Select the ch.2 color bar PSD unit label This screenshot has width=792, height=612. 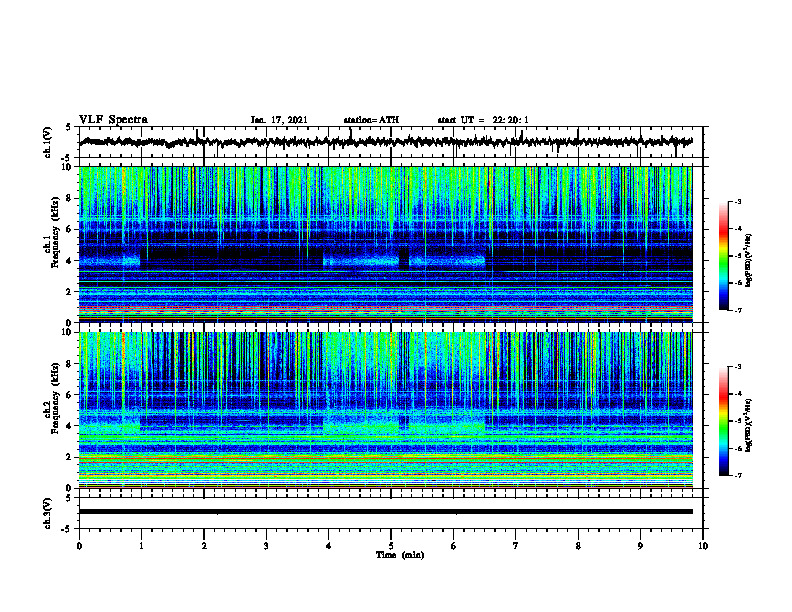pos(749,424)
